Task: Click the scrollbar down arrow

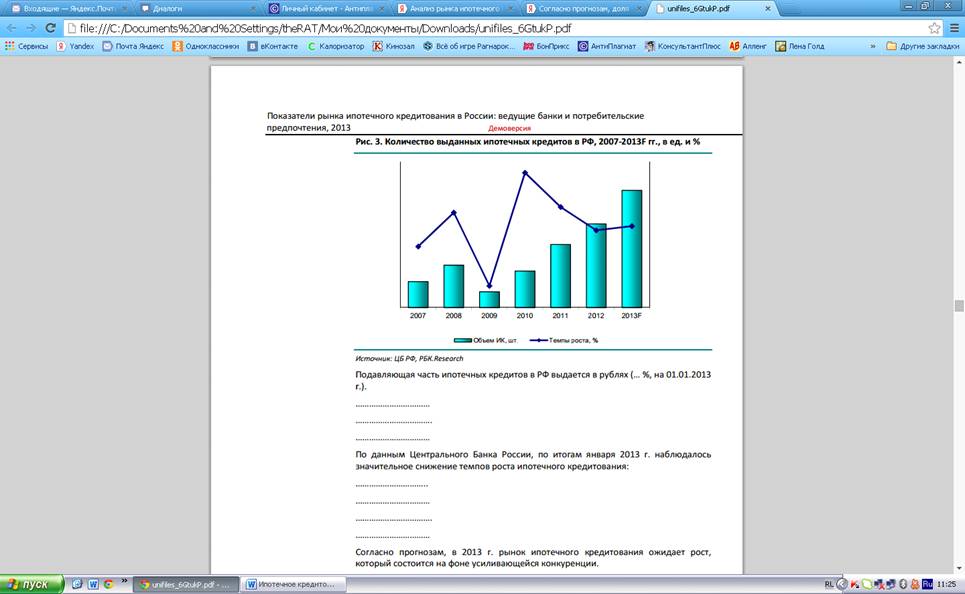Action: click(959, 569)
